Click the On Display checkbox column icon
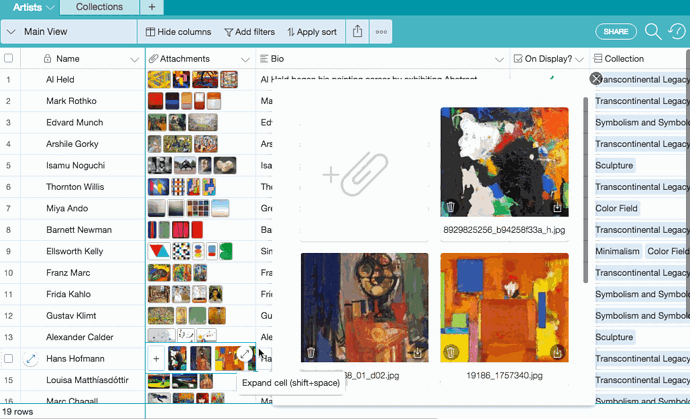Image resolution: width=690 pixels, height=419 pixels. pos(518,59)
